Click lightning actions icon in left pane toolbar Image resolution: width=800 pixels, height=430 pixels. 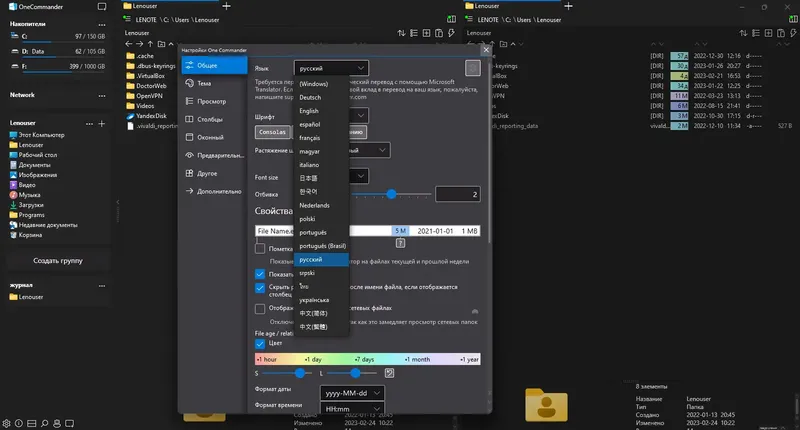(x=451, y=33)
